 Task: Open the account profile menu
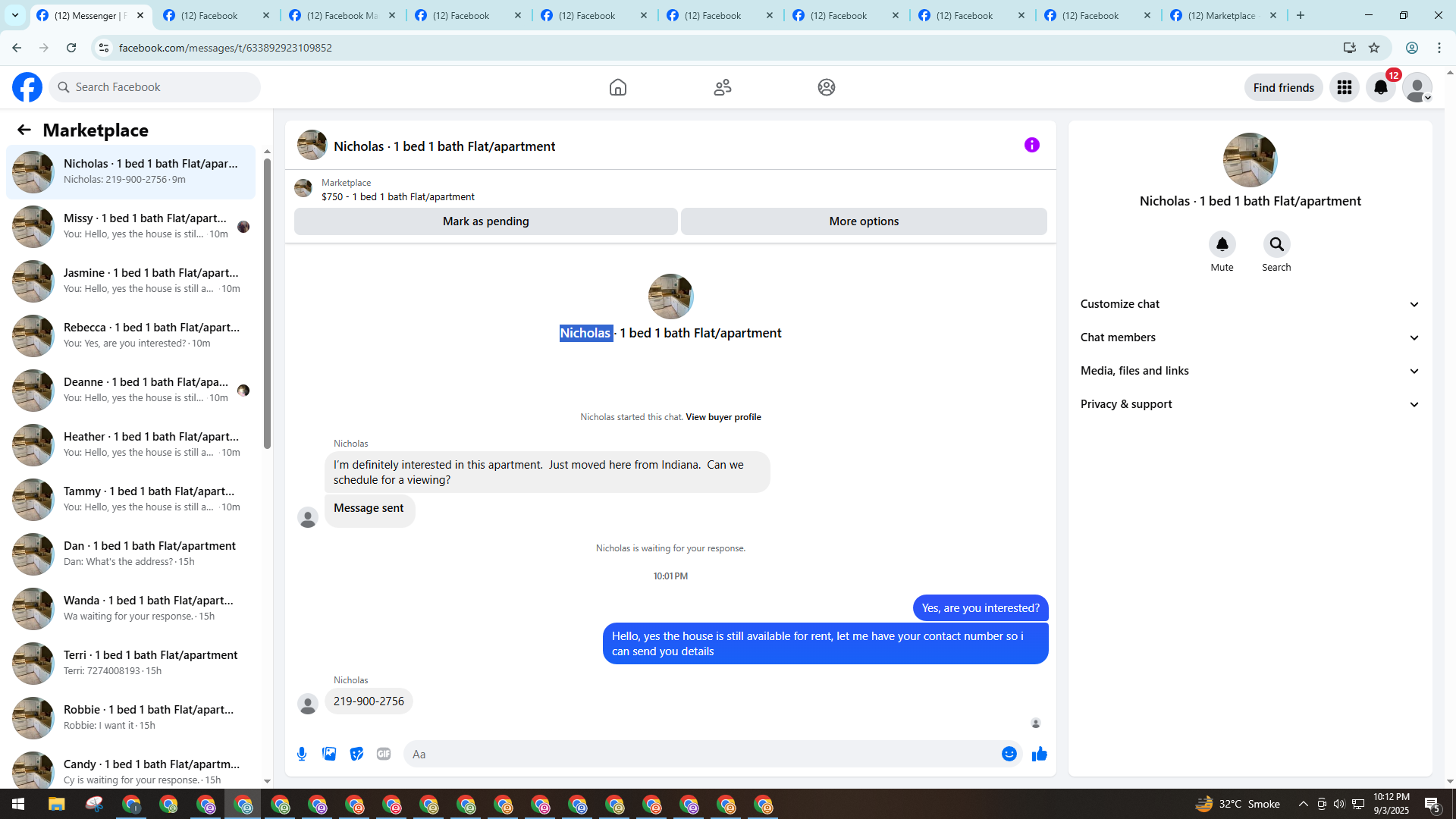click(x=1417, y=87)
